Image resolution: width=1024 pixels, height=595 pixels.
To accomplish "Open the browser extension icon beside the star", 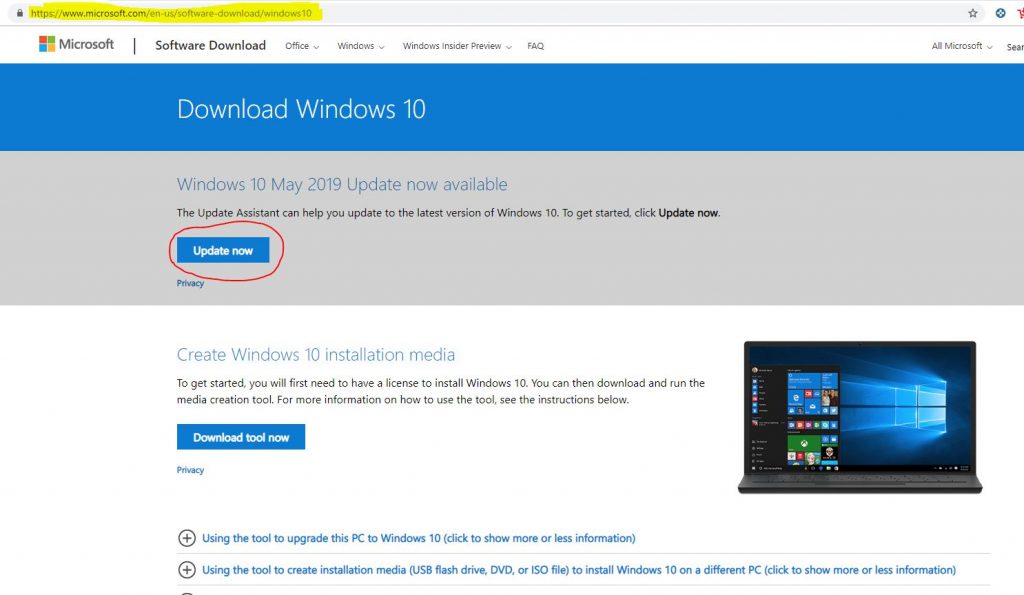I will (x=1000, y=13).
